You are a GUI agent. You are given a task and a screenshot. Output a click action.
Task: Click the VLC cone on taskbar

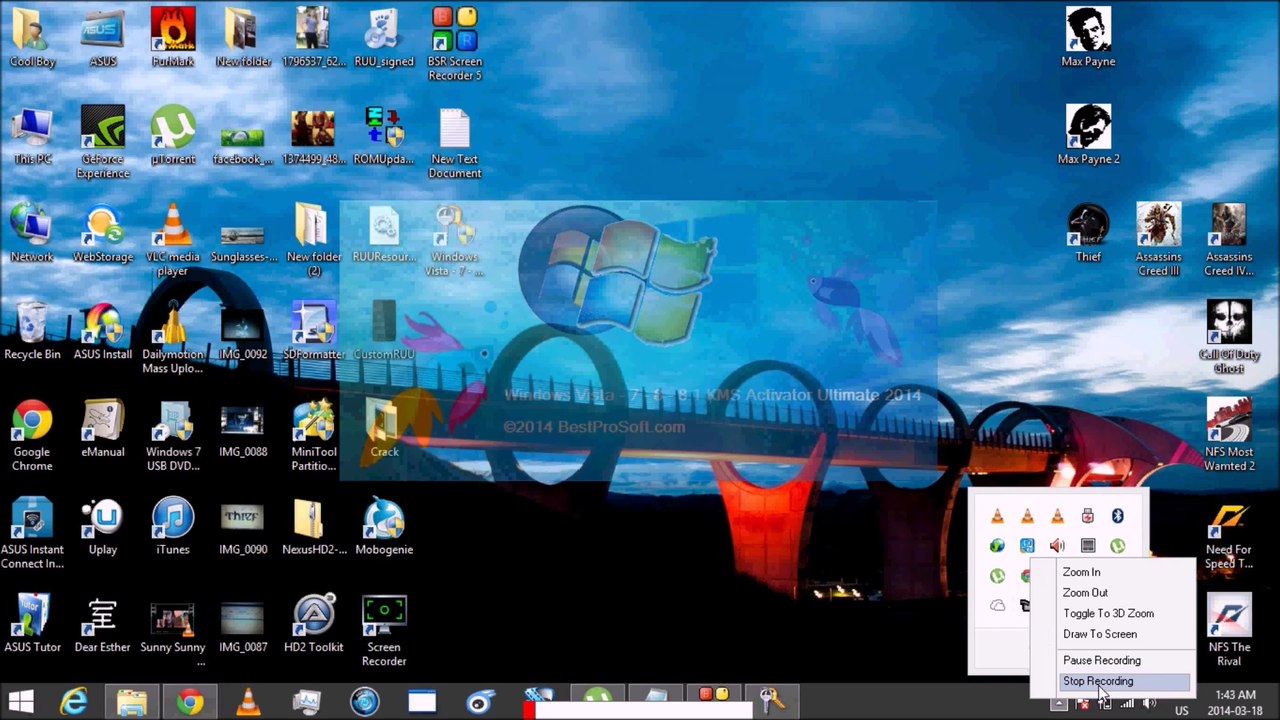click(248, 701)
